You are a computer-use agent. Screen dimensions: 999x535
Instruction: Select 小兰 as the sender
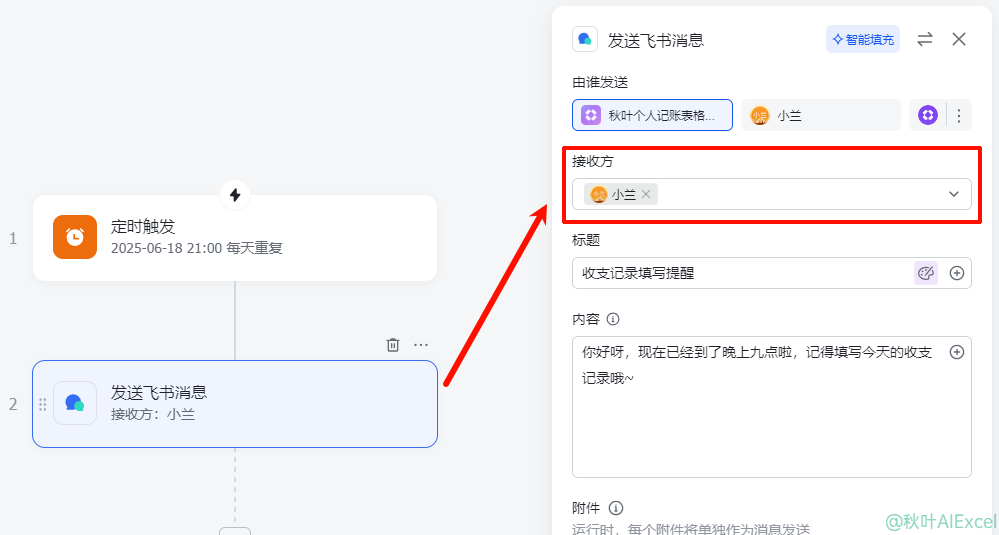[x=821, y=115]
